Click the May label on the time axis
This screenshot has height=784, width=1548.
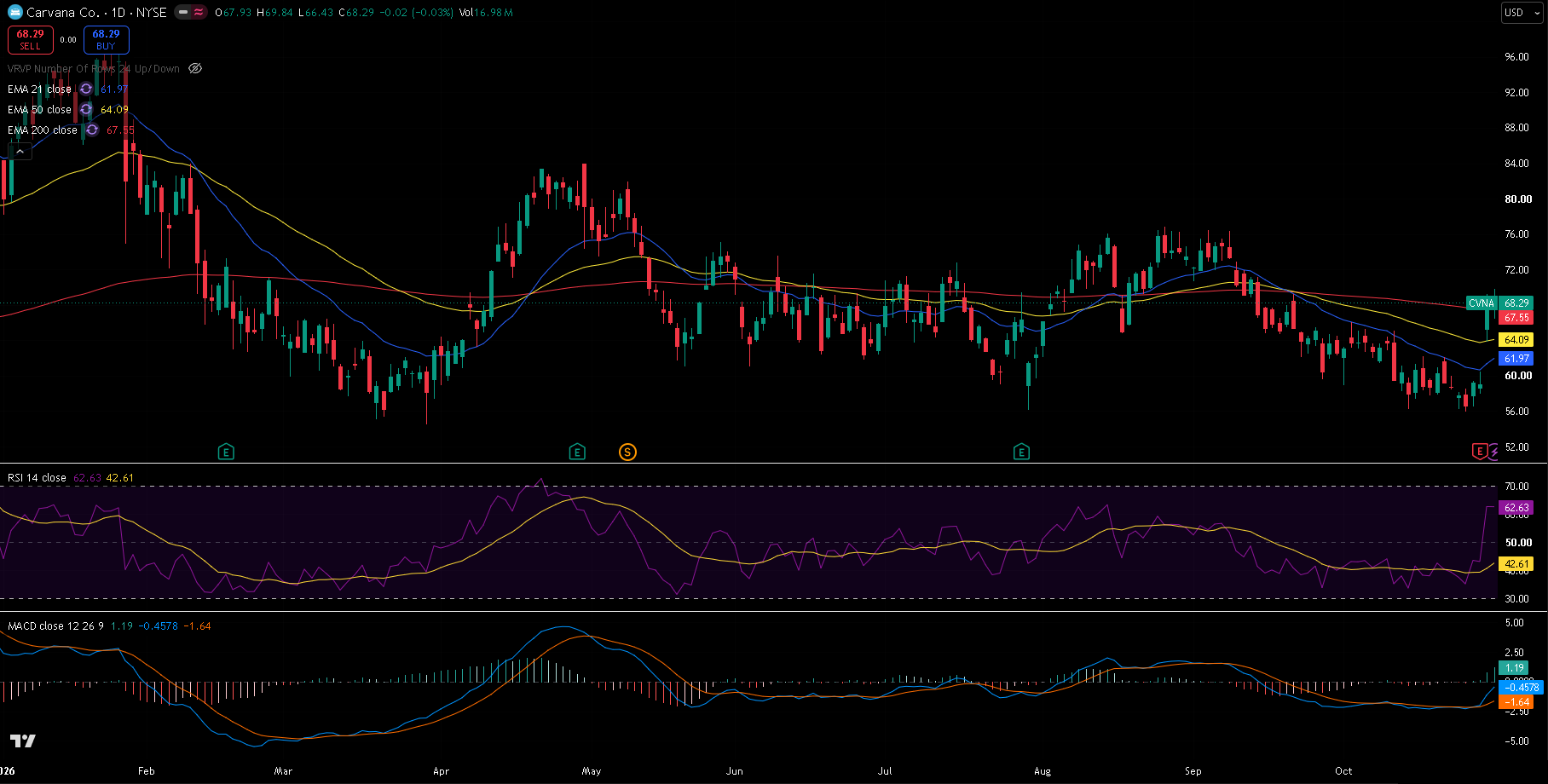(592, 771)
